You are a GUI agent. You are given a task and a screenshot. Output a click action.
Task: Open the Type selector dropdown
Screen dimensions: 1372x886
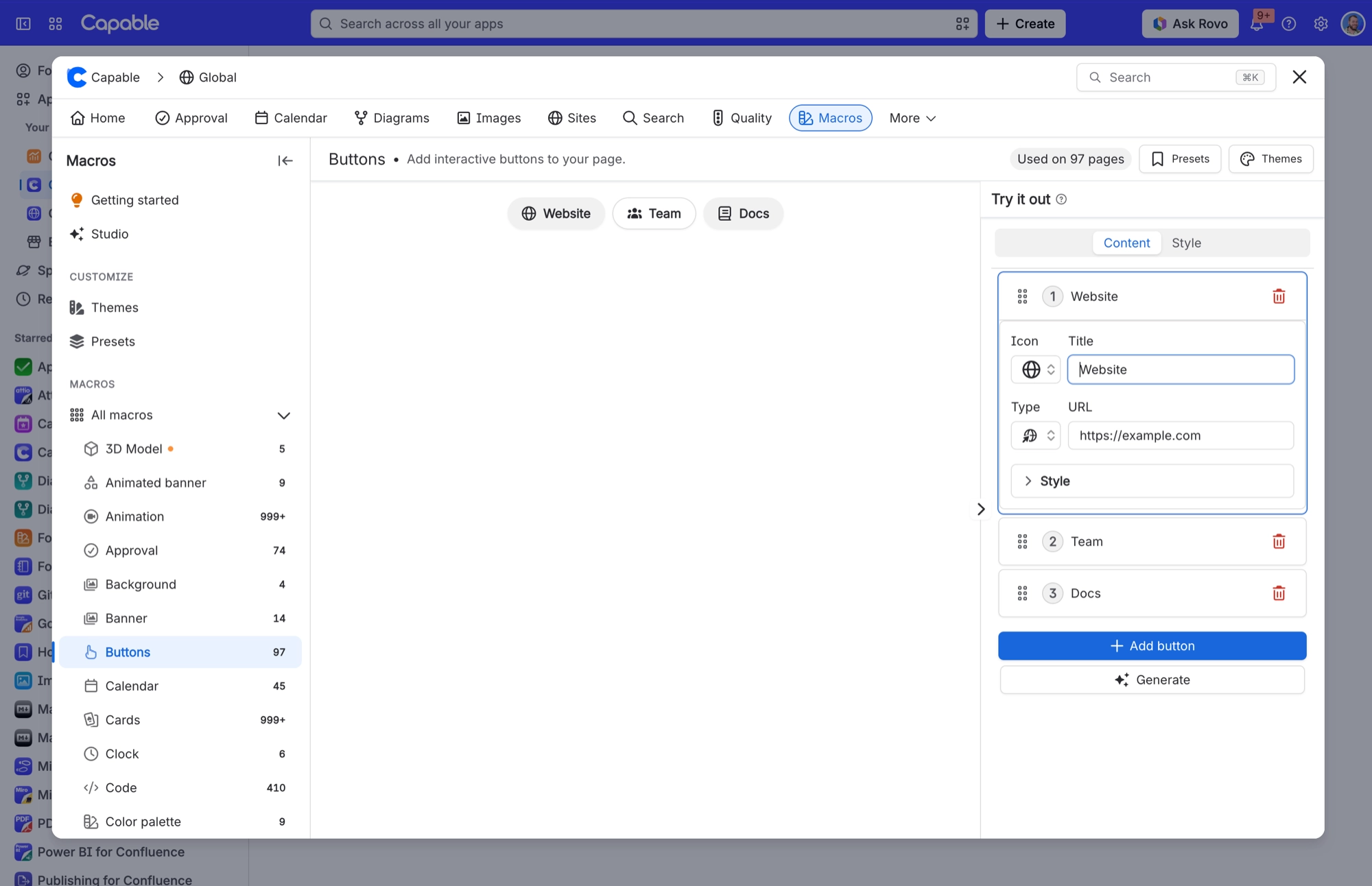pyautogui.click(x=1035, y=435)
